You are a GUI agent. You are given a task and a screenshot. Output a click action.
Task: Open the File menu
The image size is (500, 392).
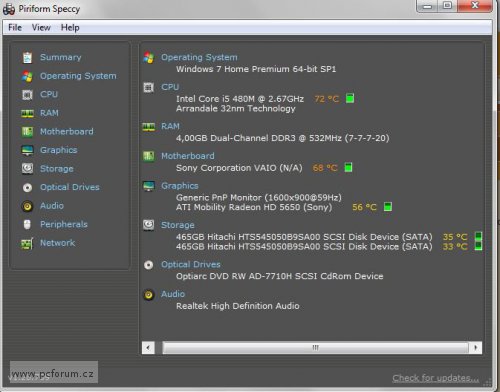pos(15,27)
